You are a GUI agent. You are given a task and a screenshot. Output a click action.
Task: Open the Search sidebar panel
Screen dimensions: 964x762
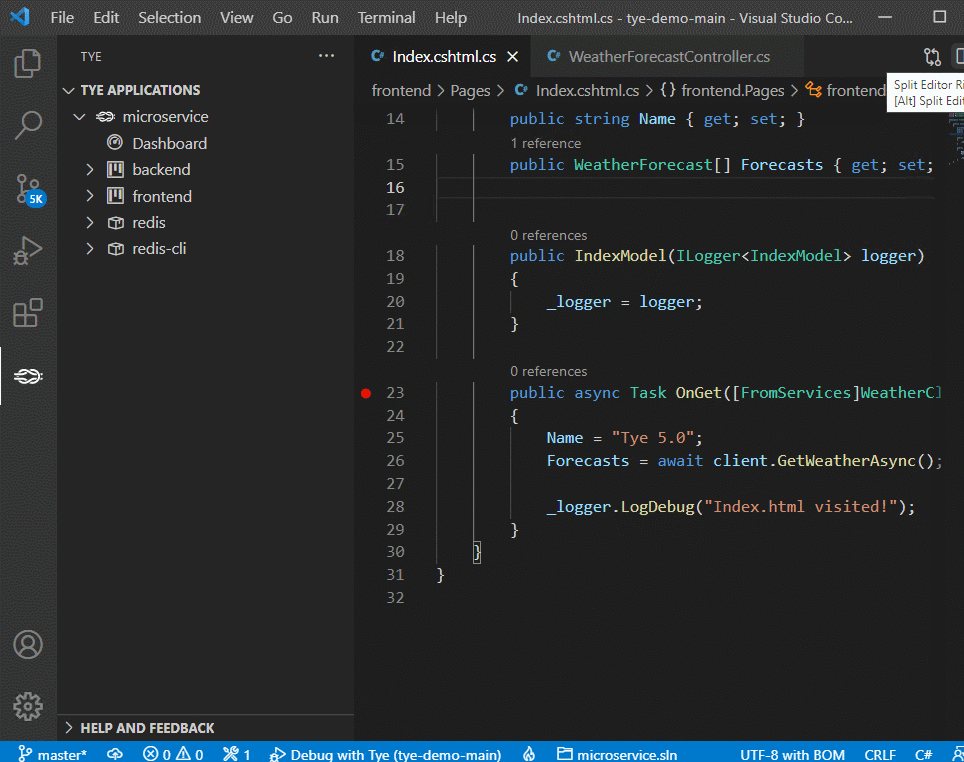point(27,126)
